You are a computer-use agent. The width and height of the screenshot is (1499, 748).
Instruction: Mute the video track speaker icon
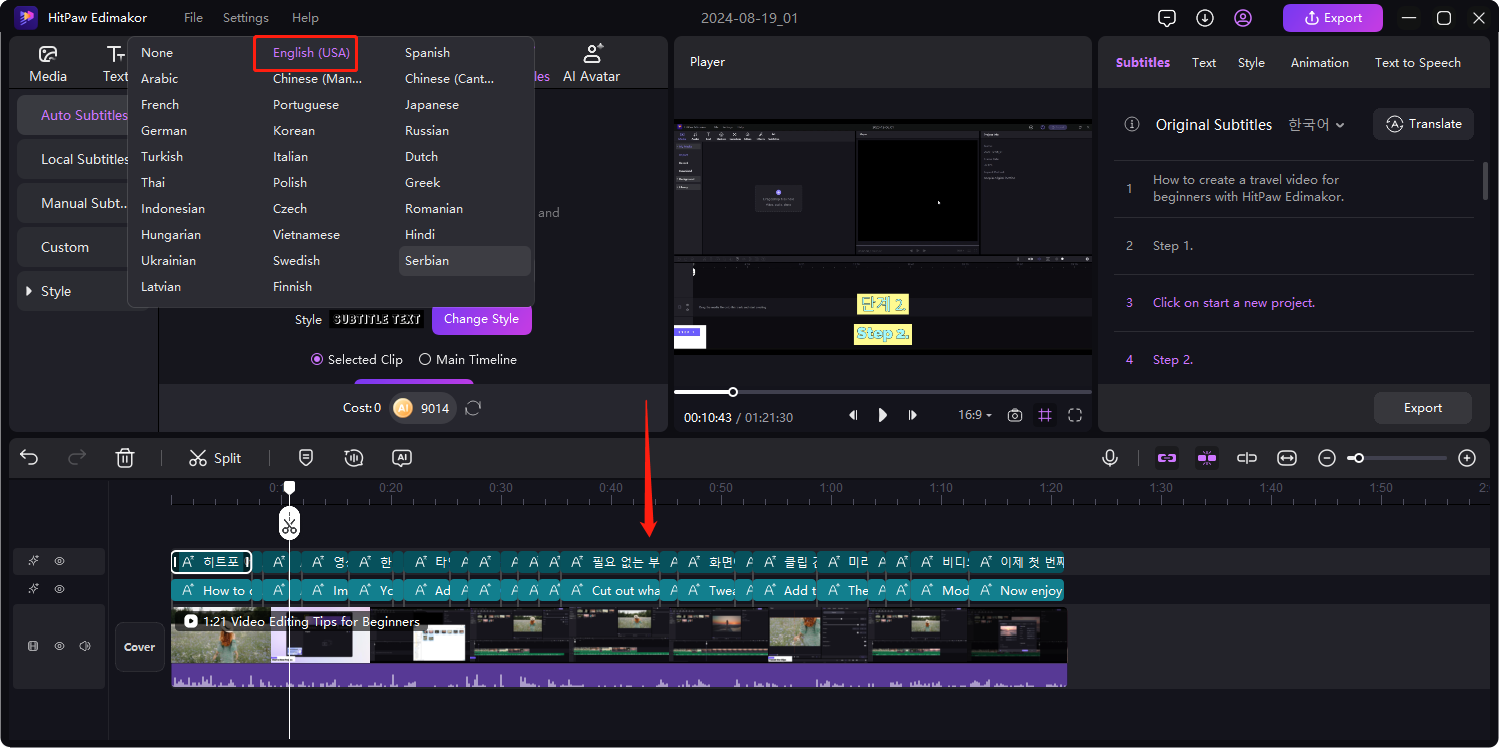[x=85, y=647]
